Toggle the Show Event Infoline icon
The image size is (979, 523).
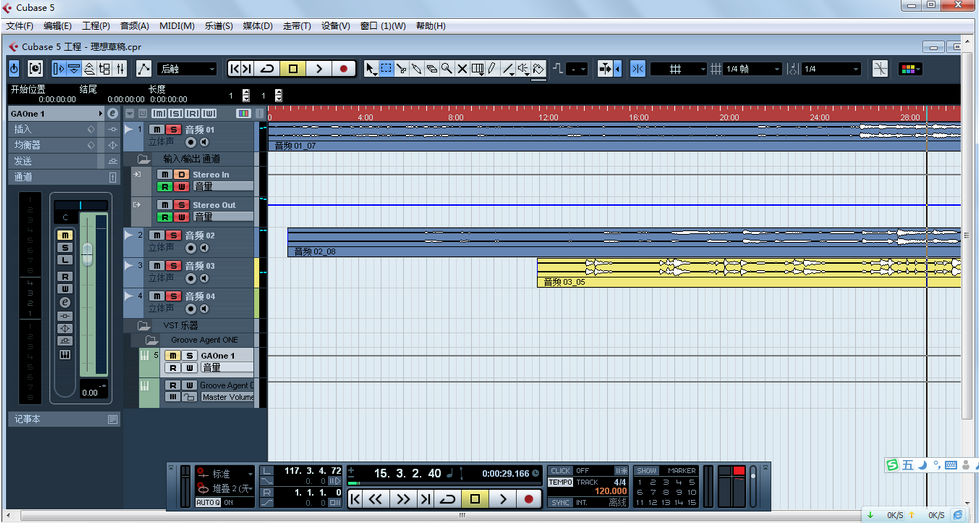coord(74,68)
